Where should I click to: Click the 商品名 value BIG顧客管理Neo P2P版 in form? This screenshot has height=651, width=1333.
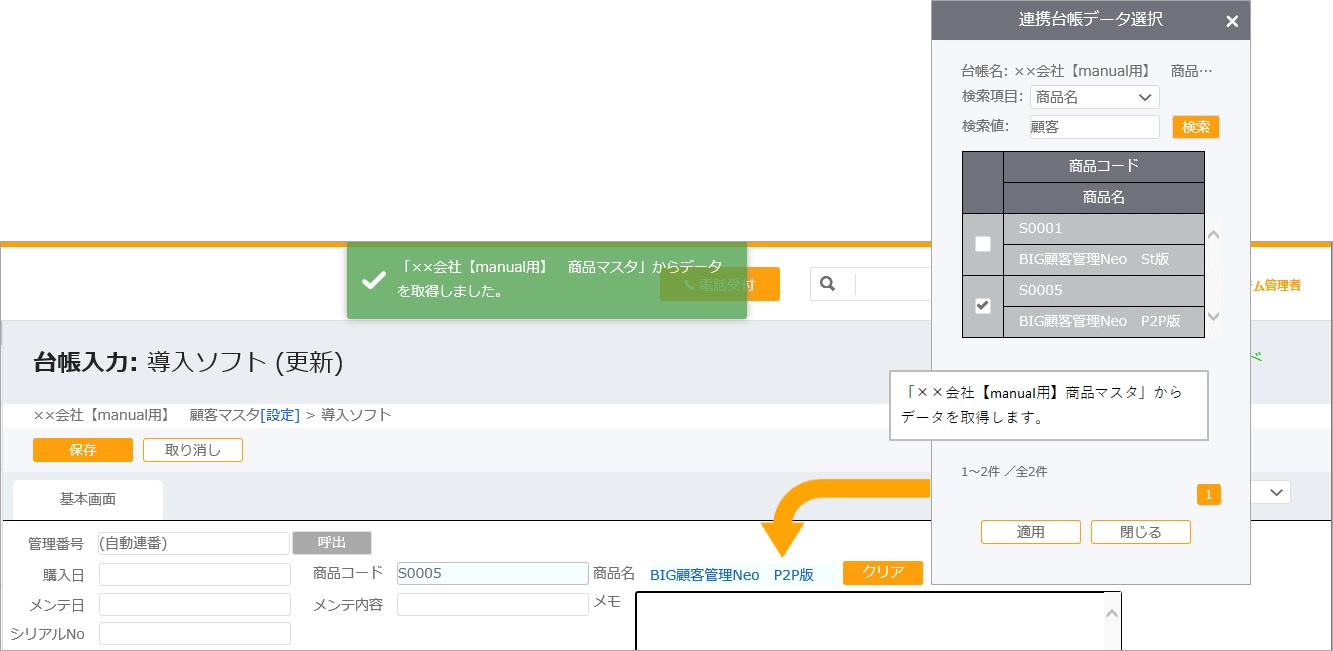(x=732, y=575)
